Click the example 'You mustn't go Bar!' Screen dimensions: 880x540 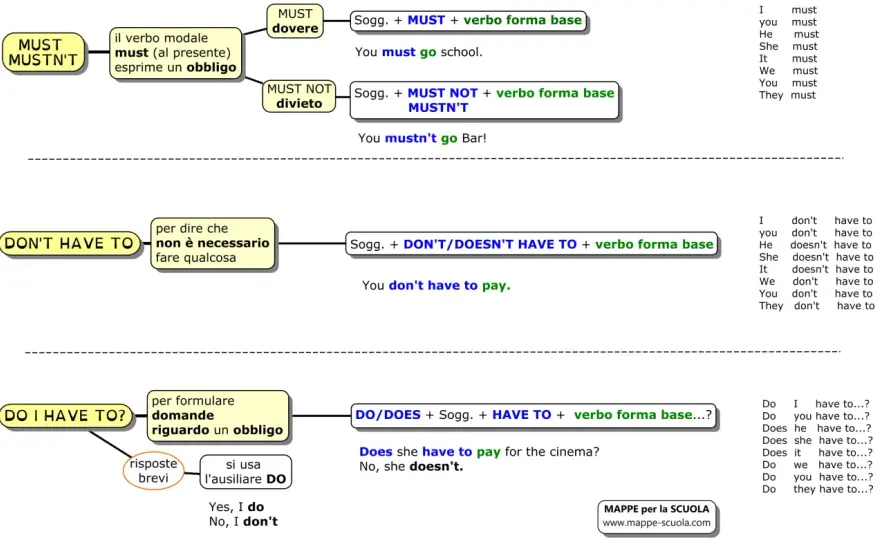point(422,138)
